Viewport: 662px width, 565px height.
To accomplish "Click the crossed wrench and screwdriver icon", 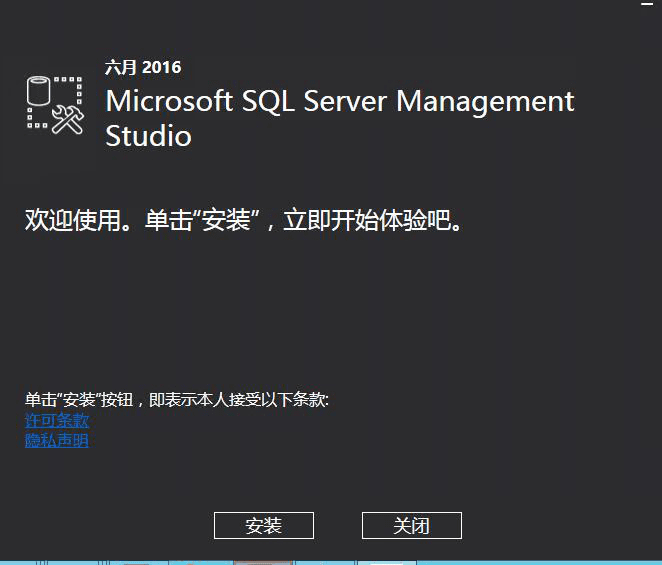I will pos(67,118).
